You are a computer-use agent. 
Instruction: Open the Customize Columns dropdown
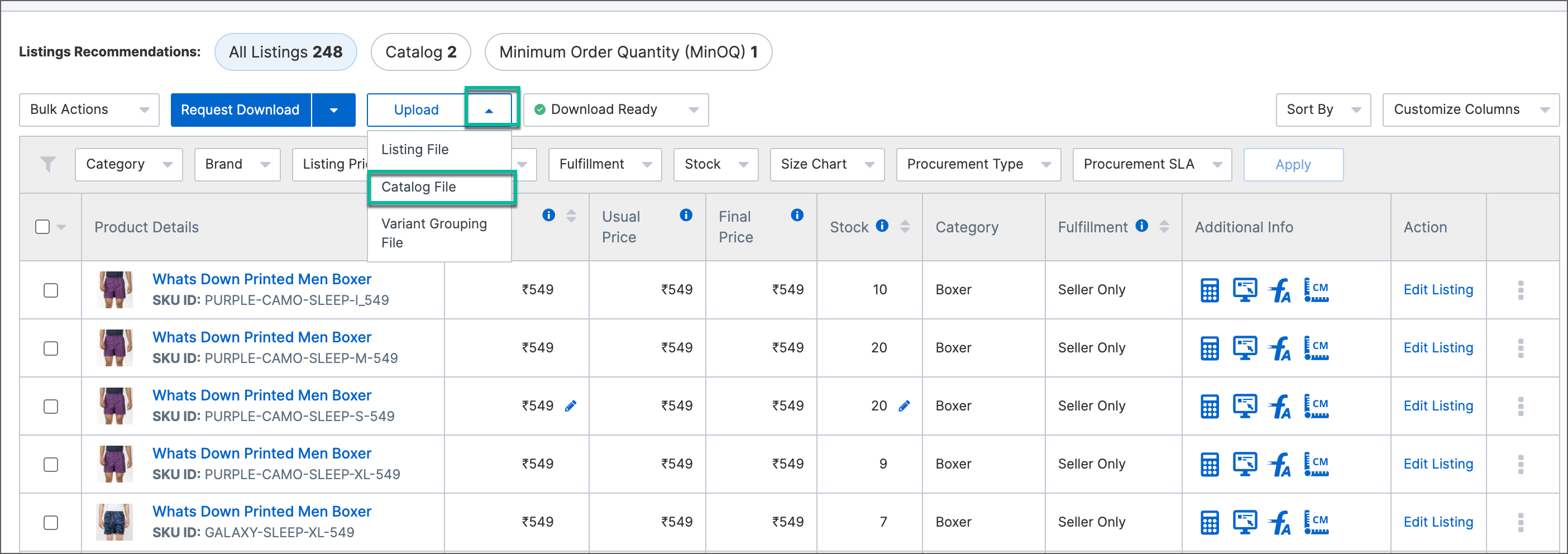pyautogui.click(x=1471, y=109)
